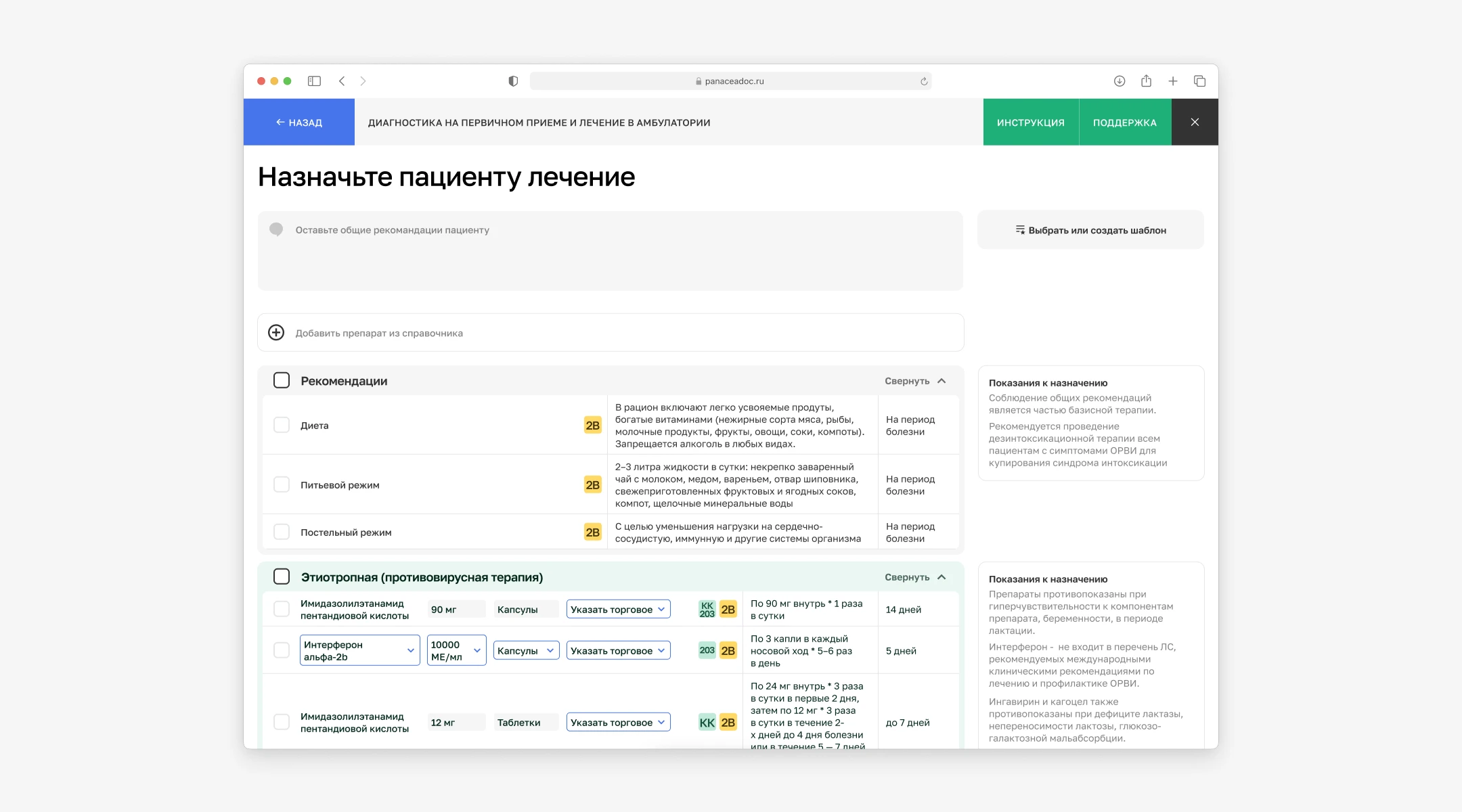This screenshot has height=812, width=1462.
Task: Click Выбрать или создать шаблон button
Action: coord(1090,230)
